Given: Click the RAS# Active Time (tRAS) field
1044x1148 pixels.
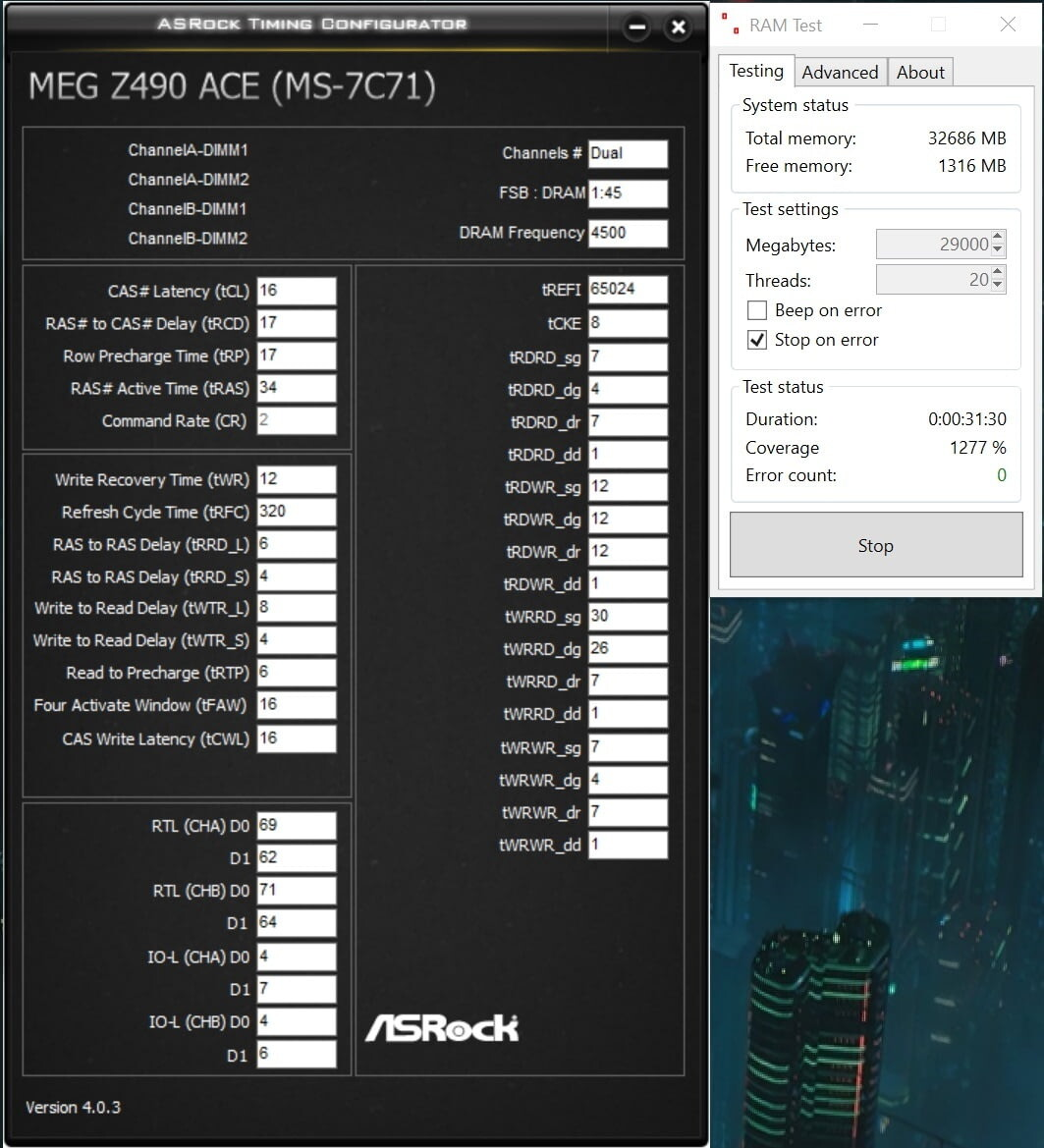Looking at the screenshot, I should click(297, 388).
